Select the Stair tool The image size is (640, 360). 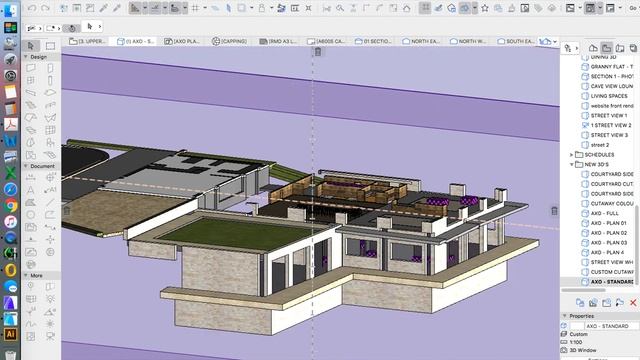pyautogui.click(x=31, y=105)
